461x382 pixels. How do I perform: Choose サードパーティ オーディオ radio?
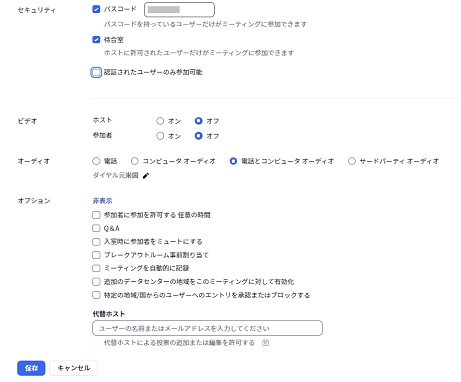(352, 161)
